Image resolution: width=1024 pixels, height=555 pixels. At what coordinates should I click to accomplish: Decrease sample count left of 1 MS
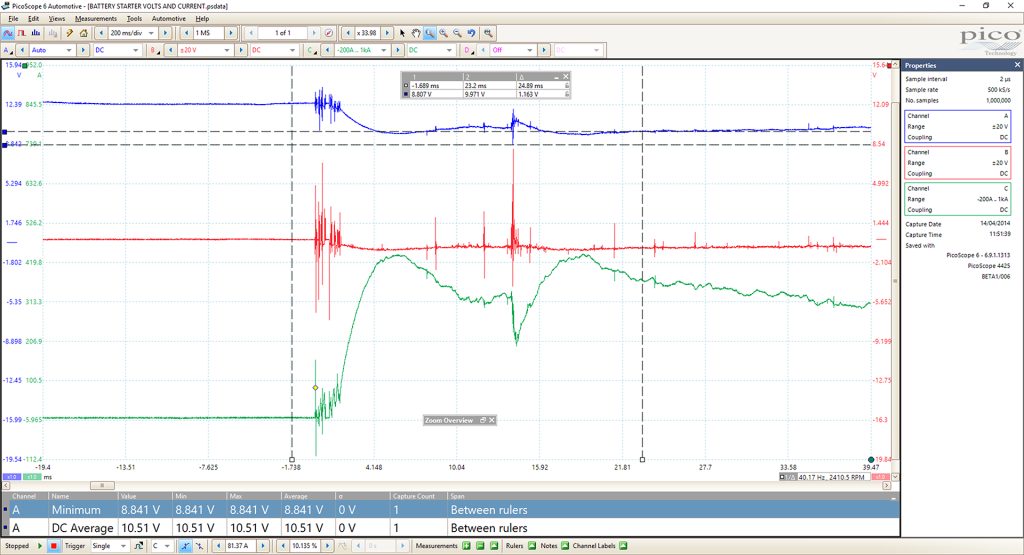coord(187,33)
